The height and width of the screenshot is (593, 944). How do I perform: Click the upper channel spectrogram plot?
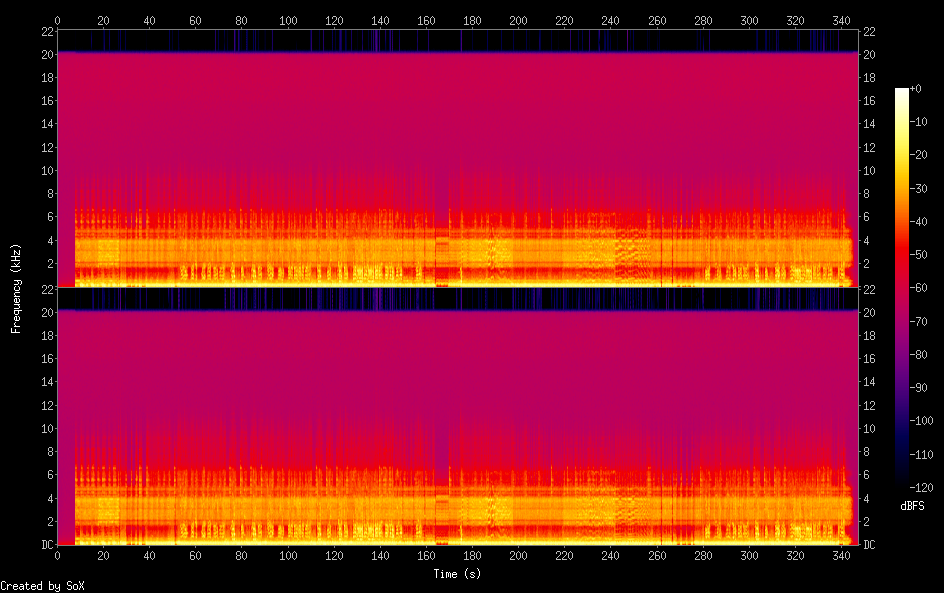[x=458, y=159]
